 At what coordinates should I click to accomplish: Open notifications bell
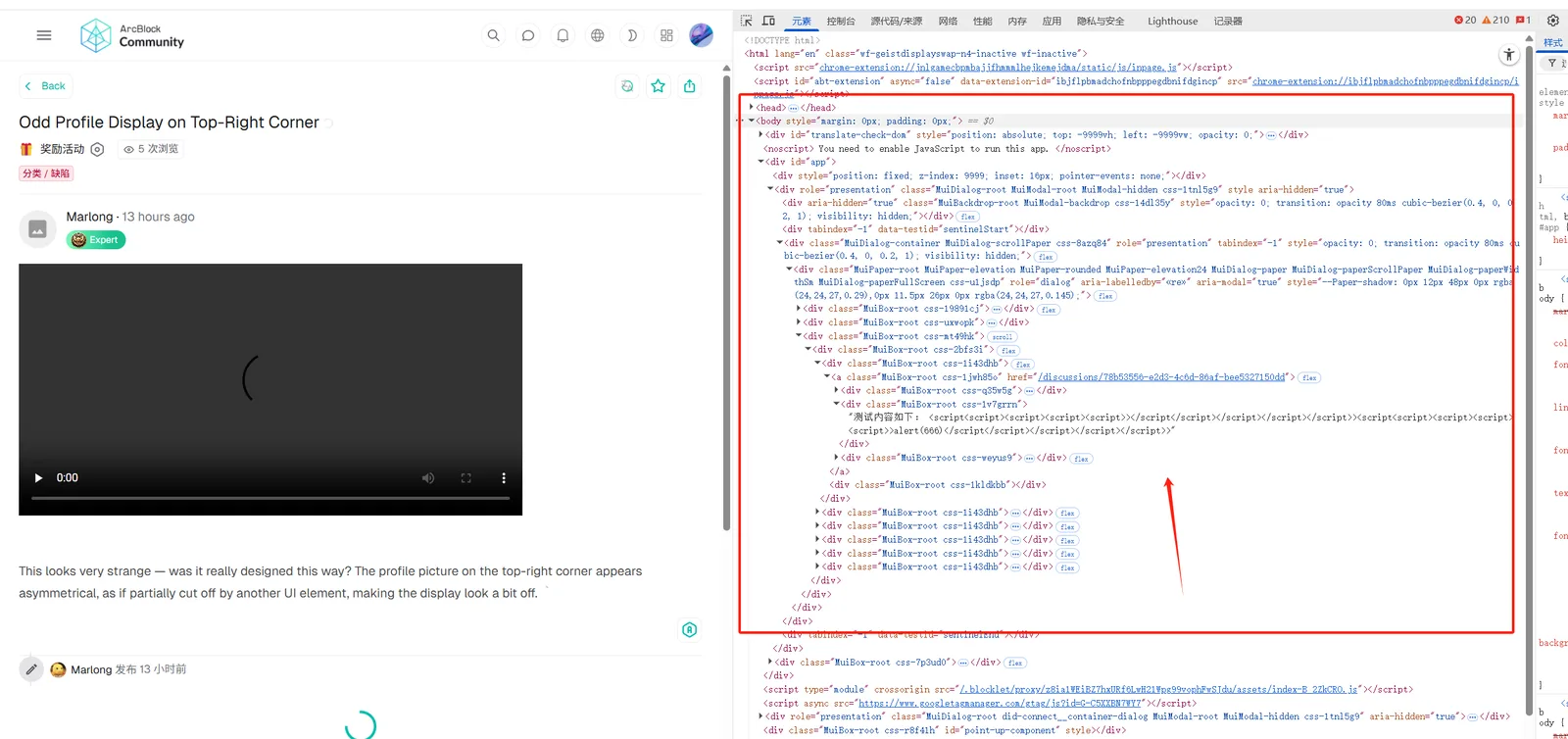[563, 35]
